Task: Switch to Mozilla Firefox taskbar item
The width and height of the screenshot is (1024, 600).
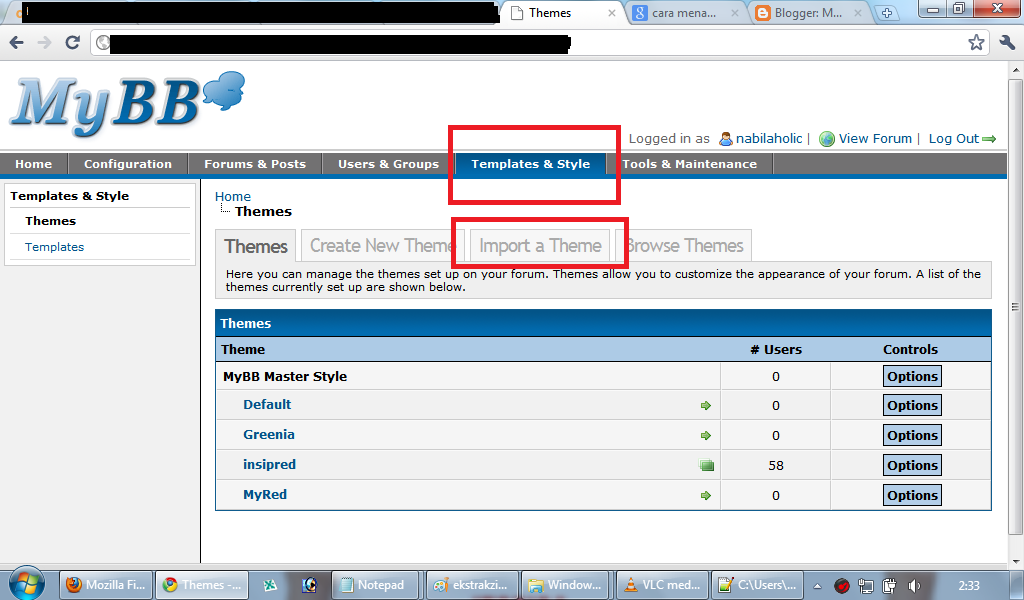Action: [106, 585]
